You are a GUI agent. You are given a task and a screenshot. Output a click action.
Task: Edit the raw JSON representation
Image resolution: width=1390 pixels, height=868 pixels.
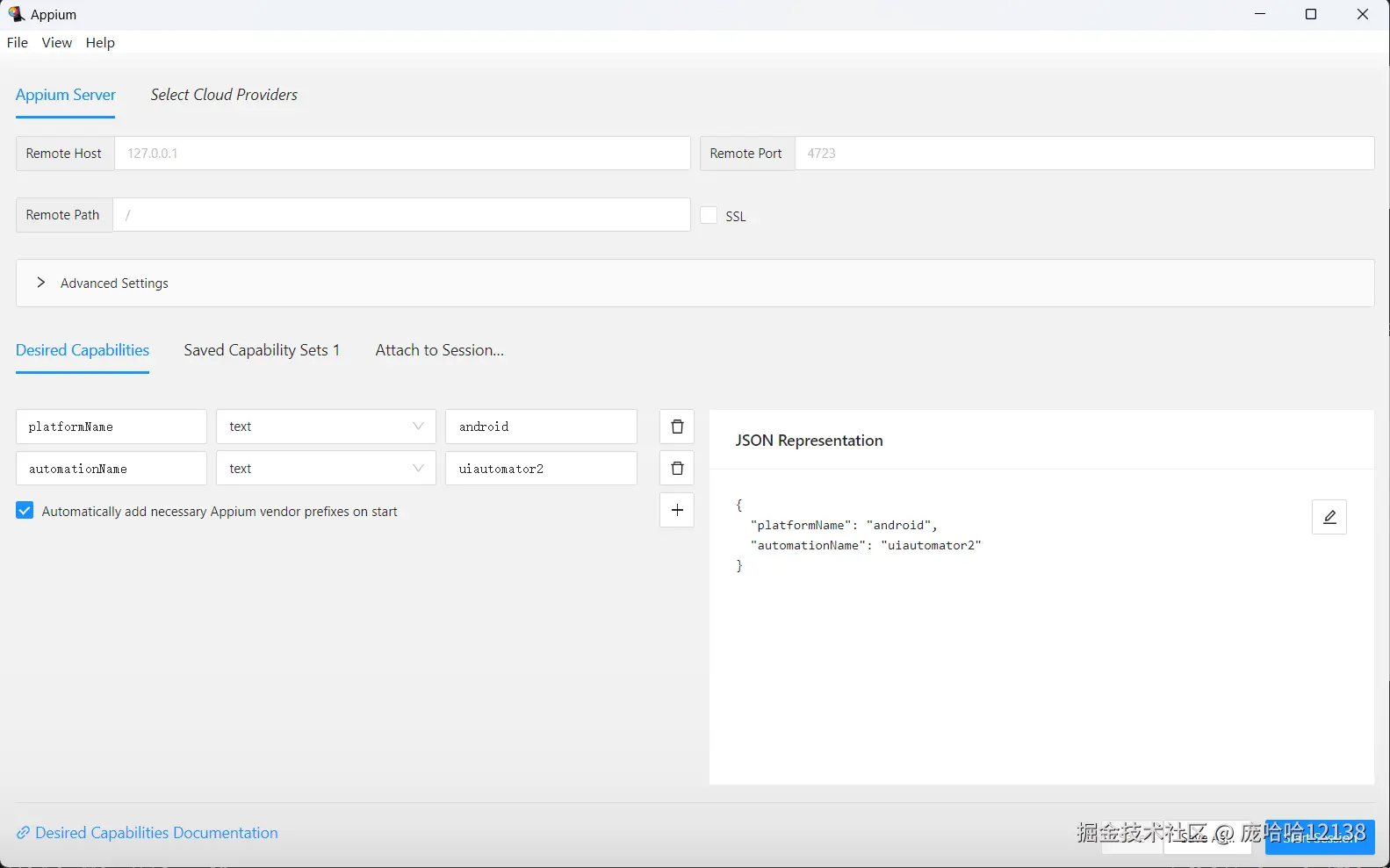pos(1329,517)
